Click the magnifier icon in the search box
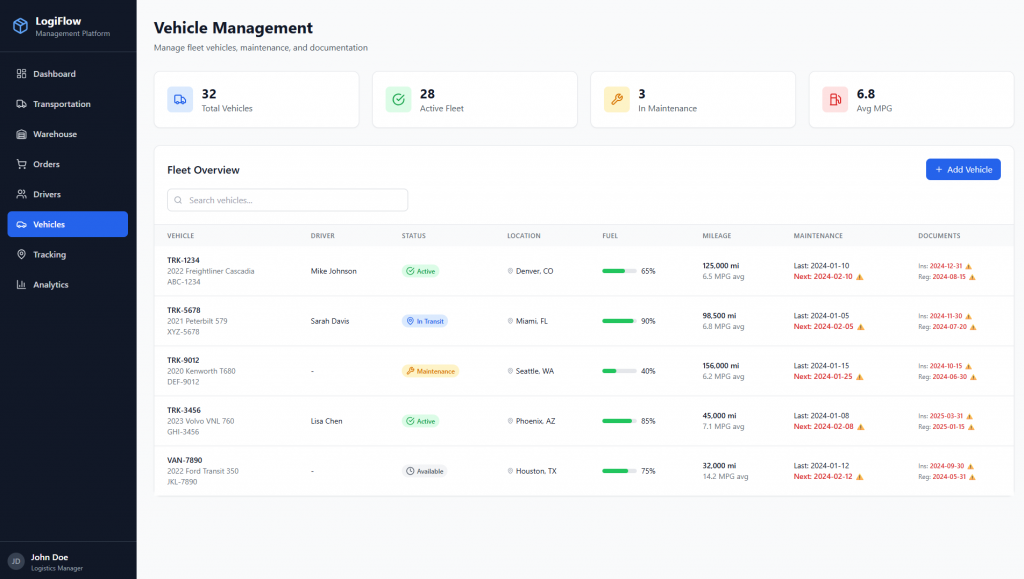This screenshot has width=1024, height=579. 179,200
